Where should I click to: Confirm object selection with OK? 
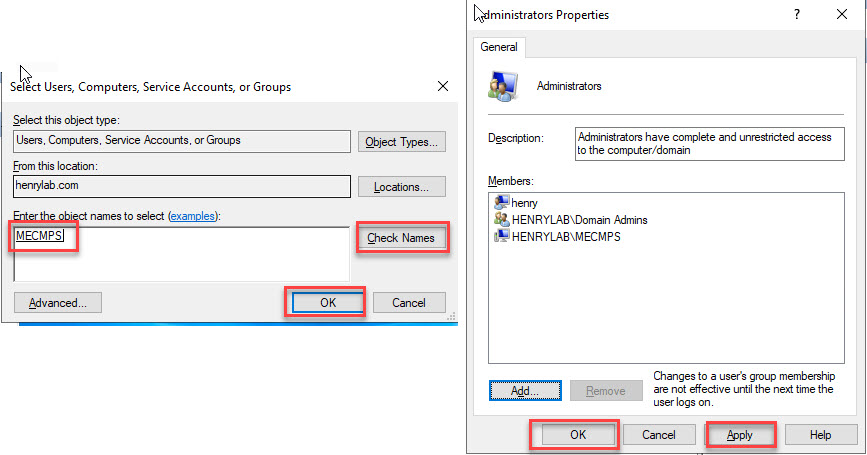click(x=327, y=302)
